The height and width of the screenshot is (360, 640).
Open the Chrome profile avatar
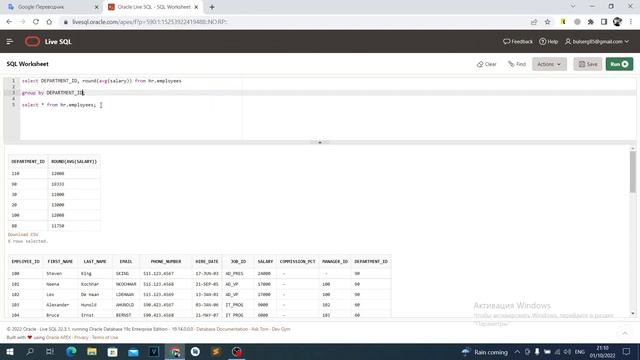click(x=617, y=22)
